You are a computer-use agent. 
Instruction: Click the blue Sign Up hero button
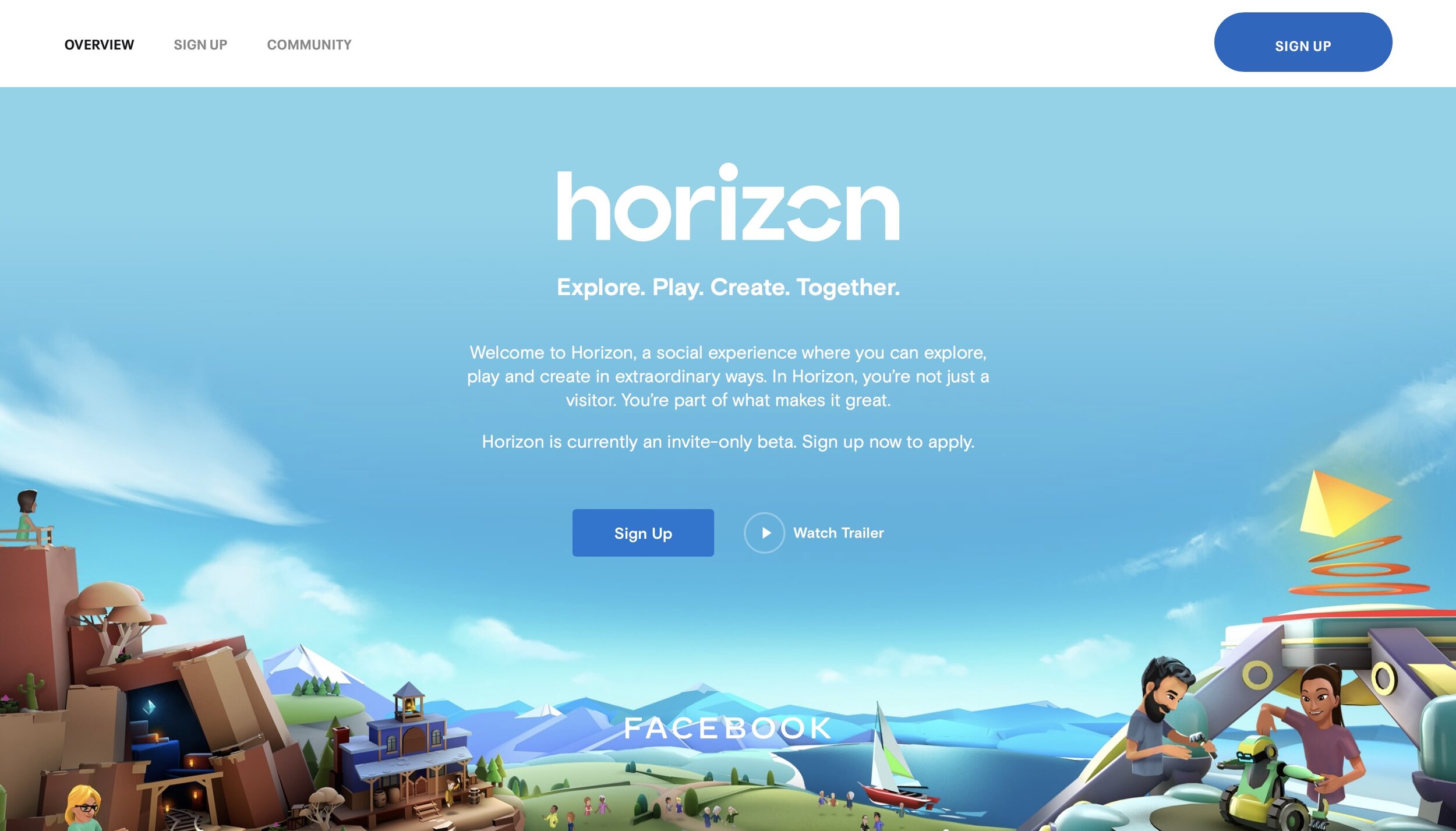(x=643, y=533)
